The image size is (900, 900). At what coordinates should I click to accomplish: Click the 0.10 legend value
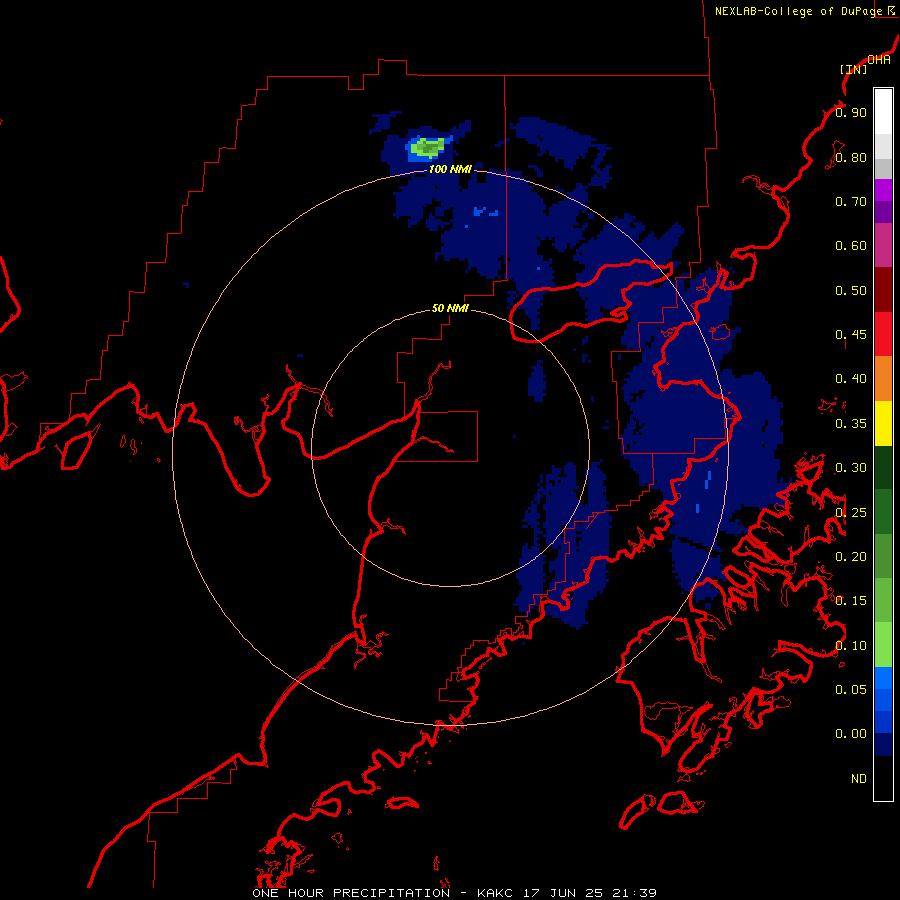tap(851, 646)
